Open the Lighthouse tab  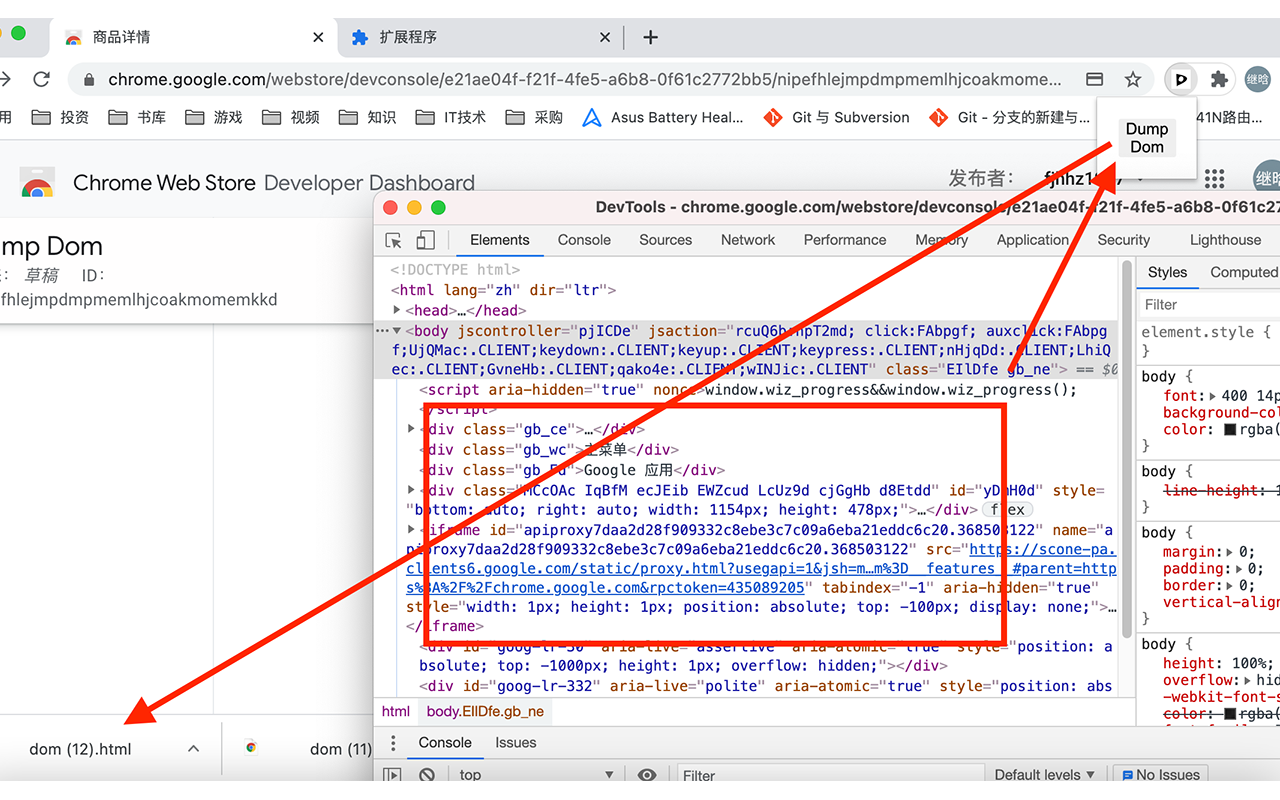[x=1225, y=240]
